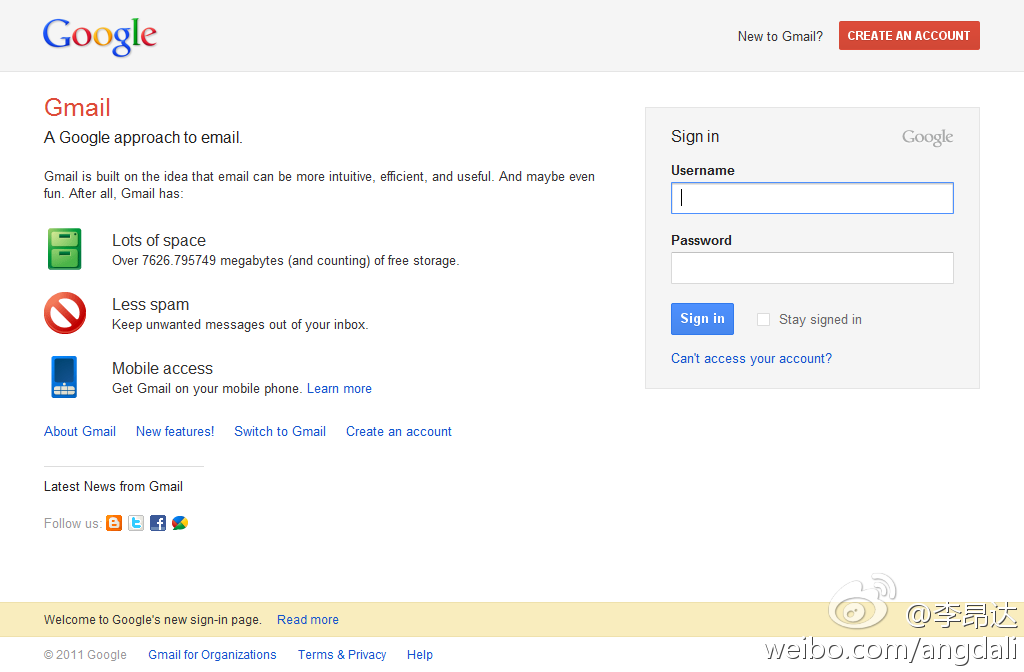Enable the Stay signed in checkbox
The image size is (1024, 672).
[763, 319]
